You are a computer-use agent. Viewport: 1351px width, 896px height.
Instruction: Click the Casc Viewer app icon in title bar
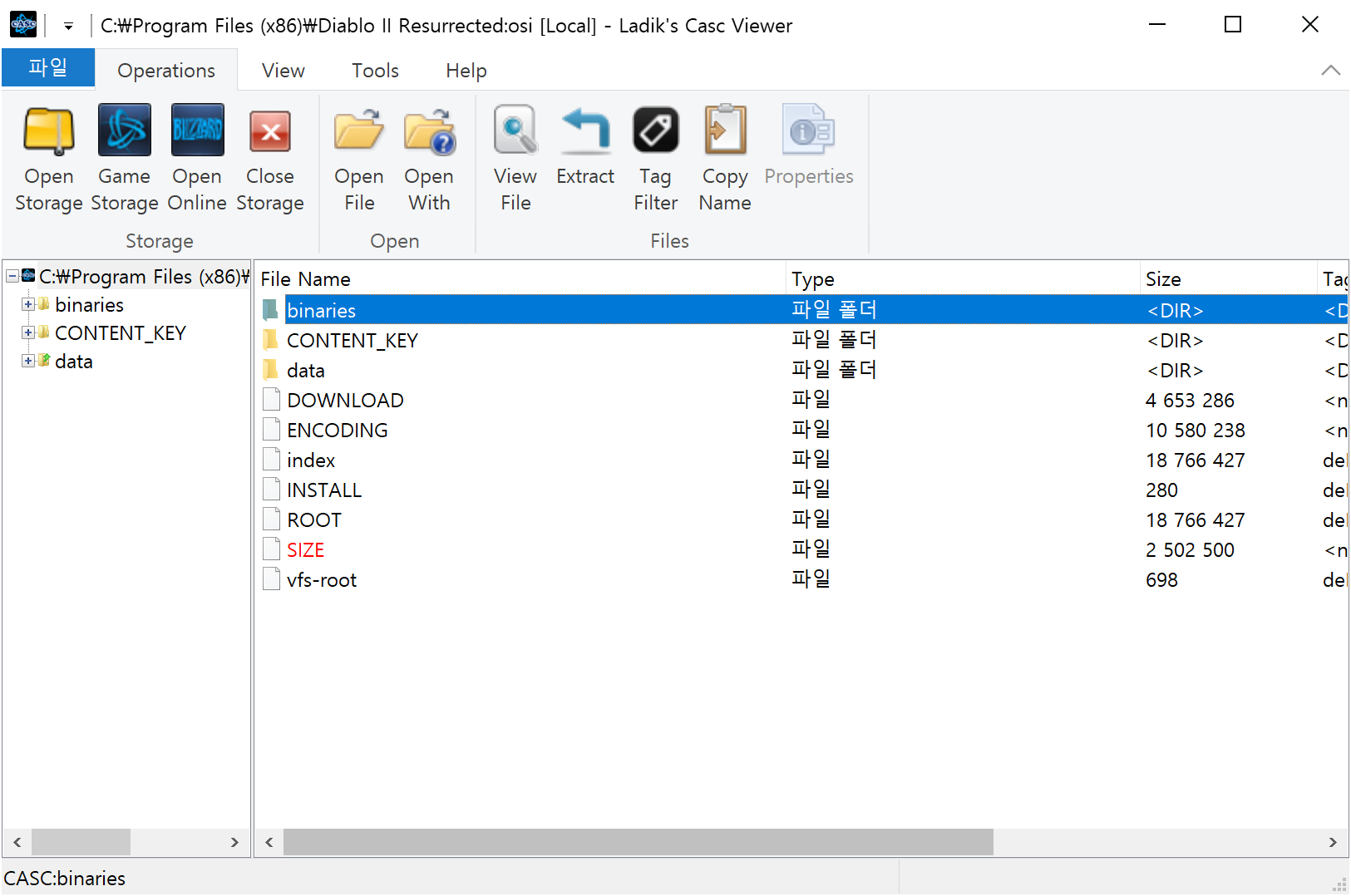point(23,25)
